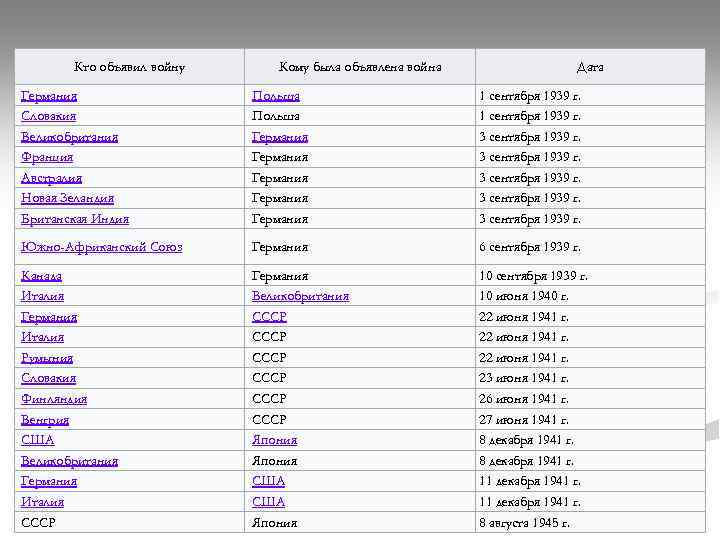The height and width of the screenshot is (540, 720).
Task: Select date 10 сентября 1939 г.
Action: pyautogui.click(x=534, y=276)
